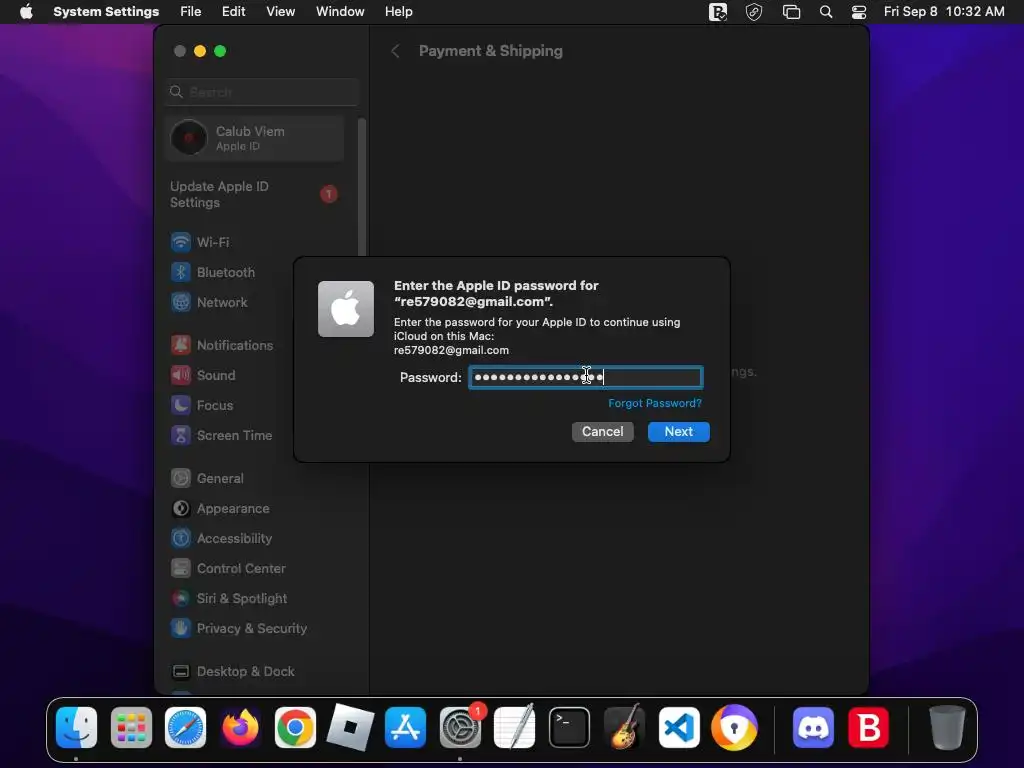Open the Window menu
This screenshot has height=768, width=1024.
(x=340, y=12)
